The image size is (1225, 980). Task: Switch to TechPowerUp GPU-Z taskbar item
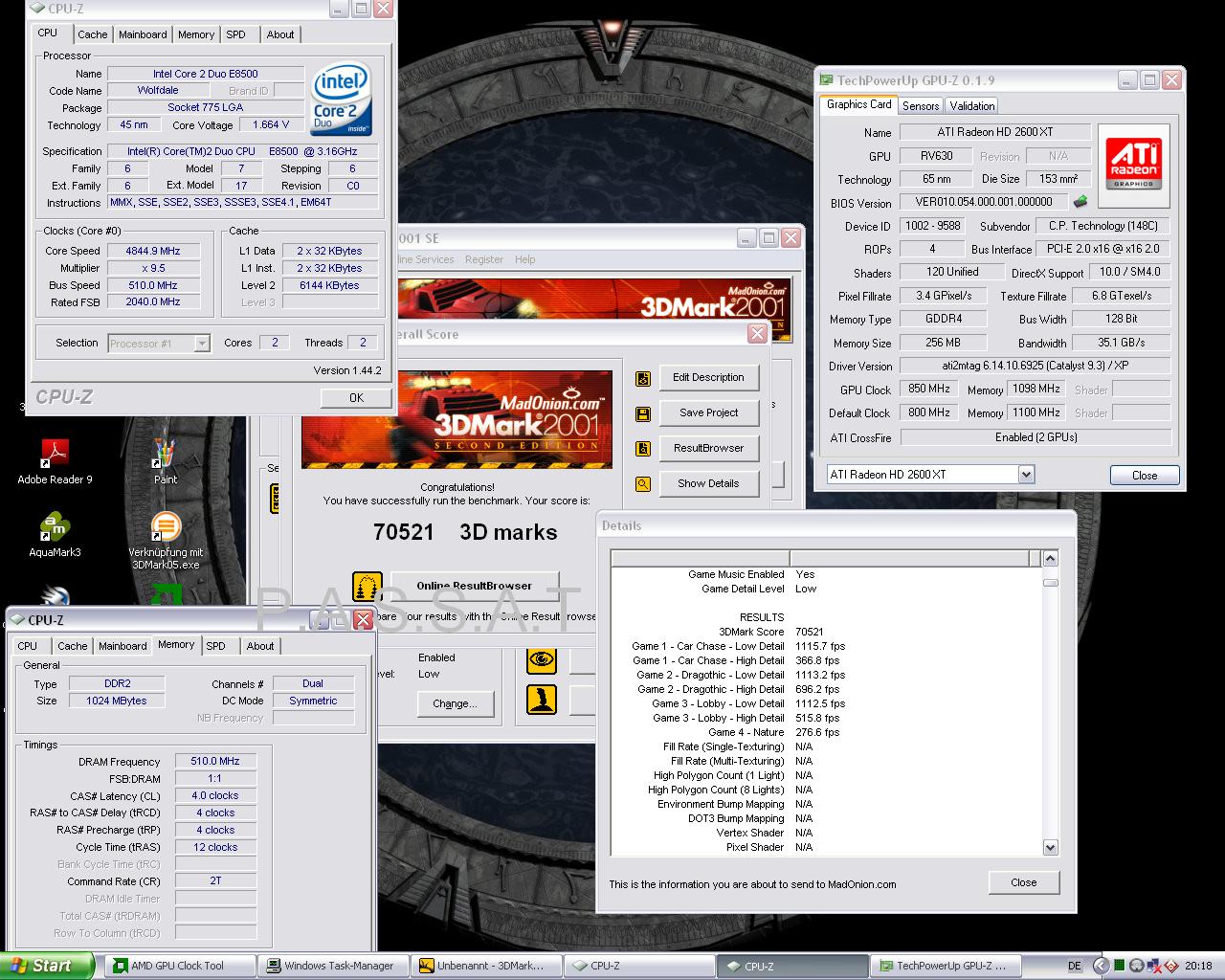point(947,966)
